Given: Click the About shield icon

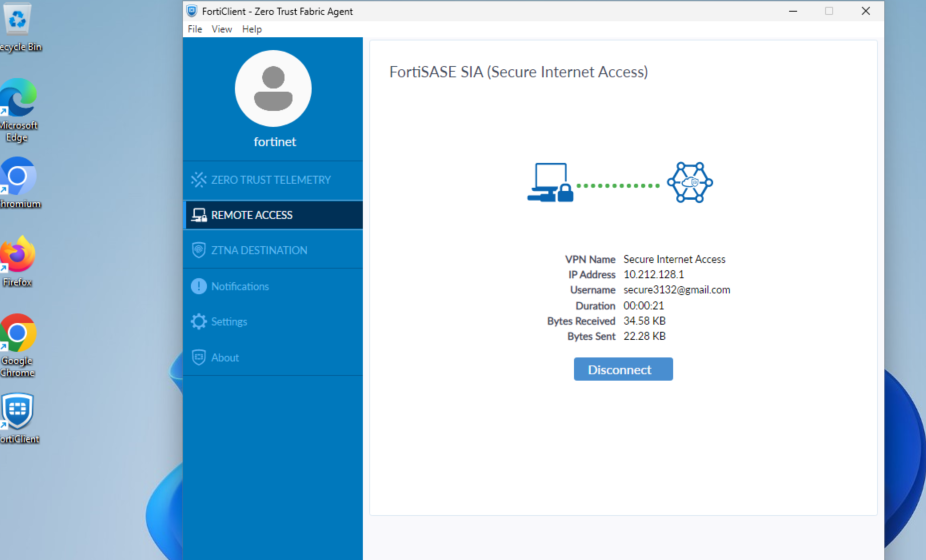Looking at the screenshot, I should click(x=198, y=357).
